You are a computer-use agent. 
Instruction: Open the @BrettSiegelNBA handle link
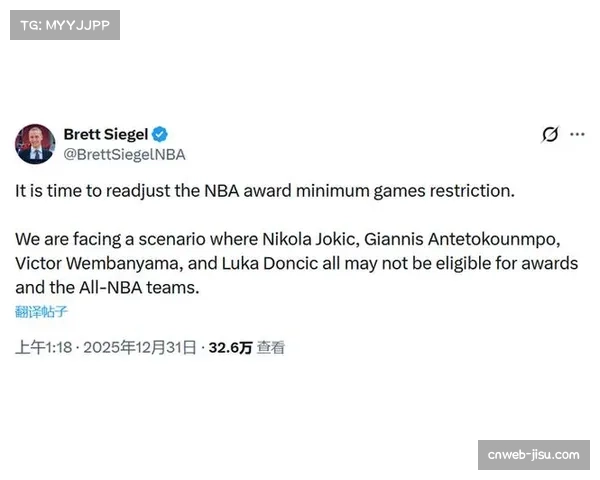coord(124,155)
